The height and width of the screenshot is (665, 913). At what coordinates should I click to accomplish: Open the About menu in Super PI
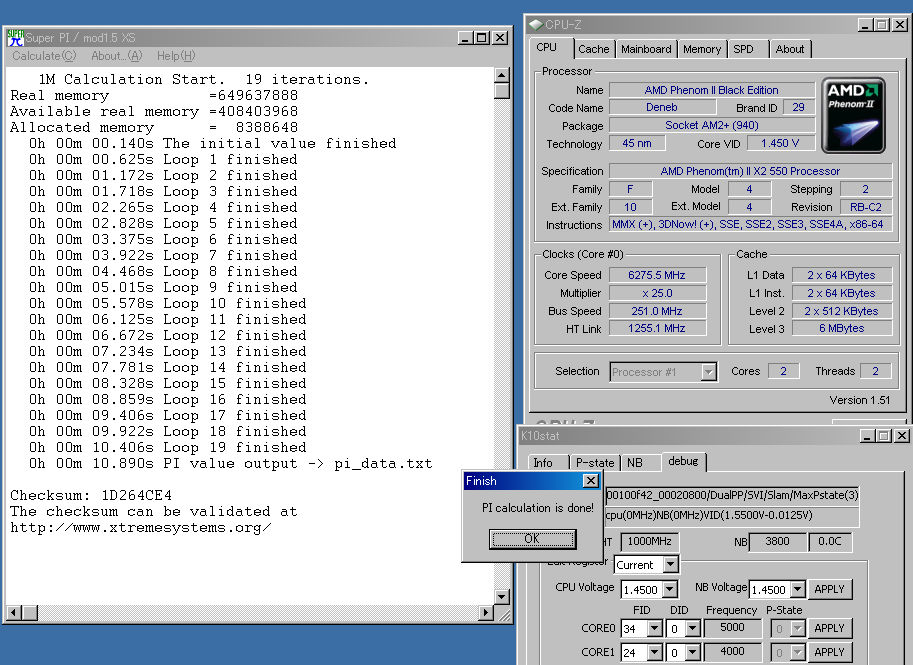[116, 56]
